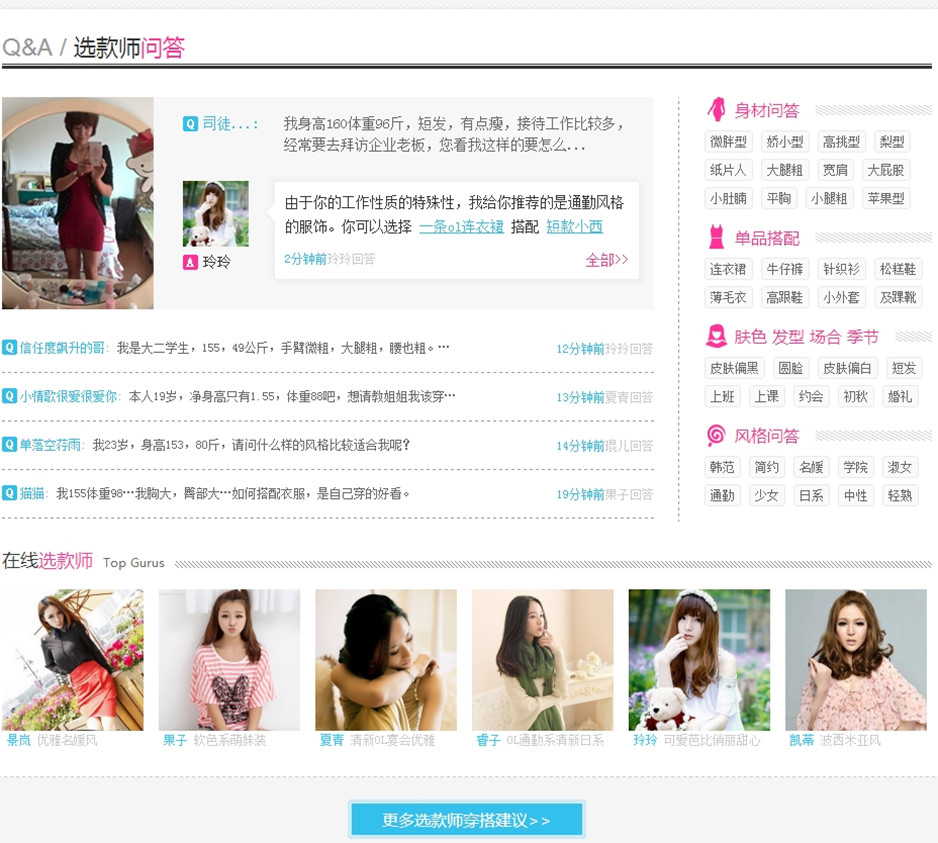Toggle the 上班 occasion filter

pos(722,395)
